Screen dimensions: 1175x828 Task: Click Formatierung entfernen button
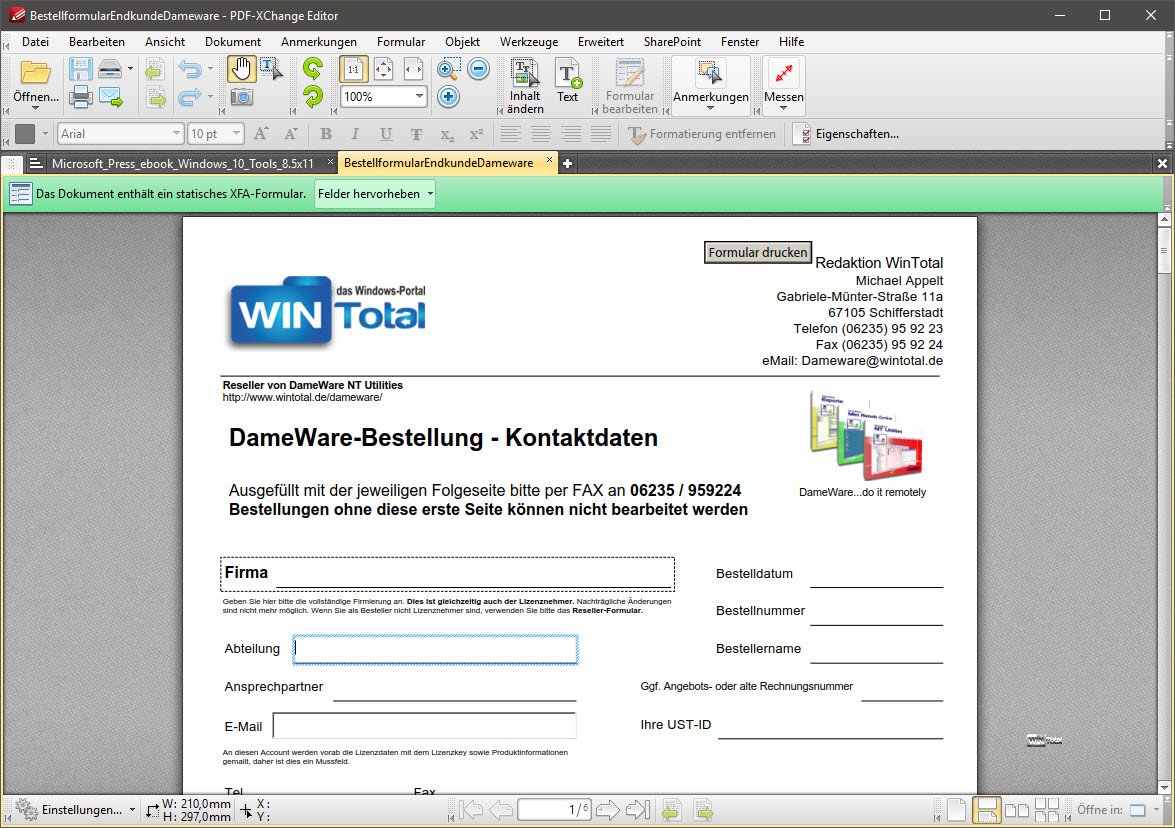[701, 134]
